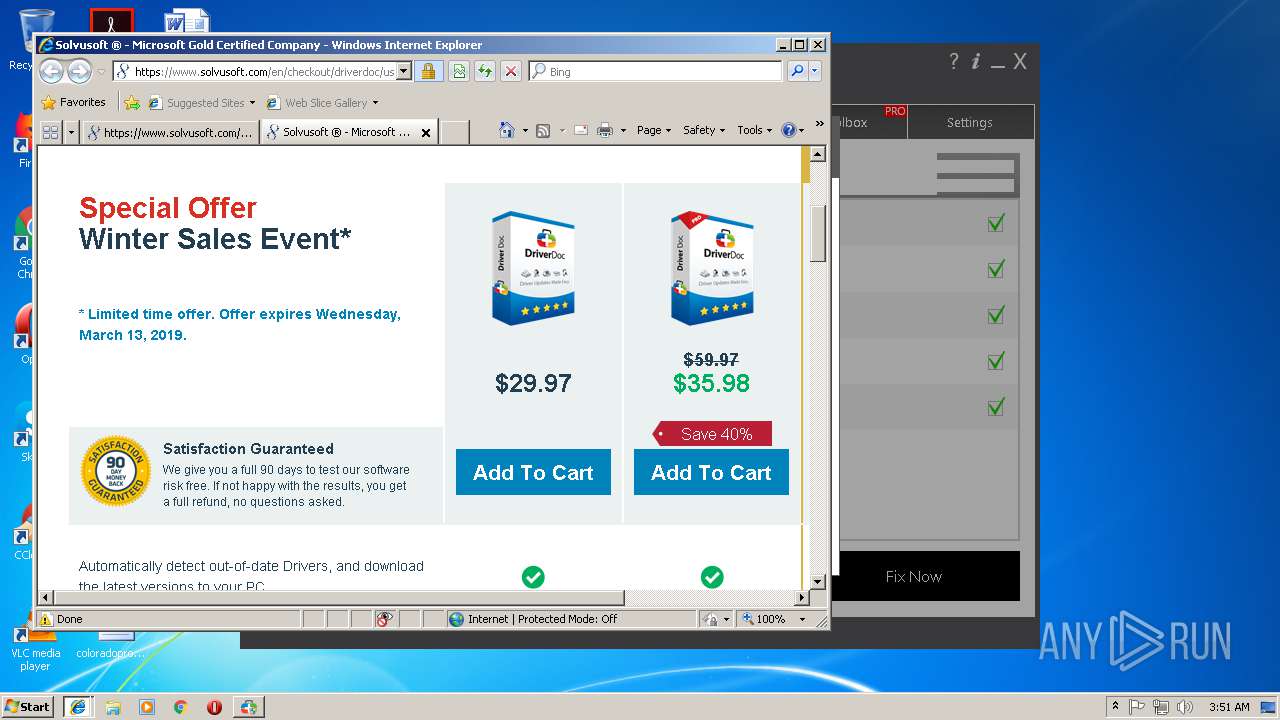This screenshot has width=1280, height=720.
Task: Close the active Solvusoft tab
Action: (x=426, y=132)
